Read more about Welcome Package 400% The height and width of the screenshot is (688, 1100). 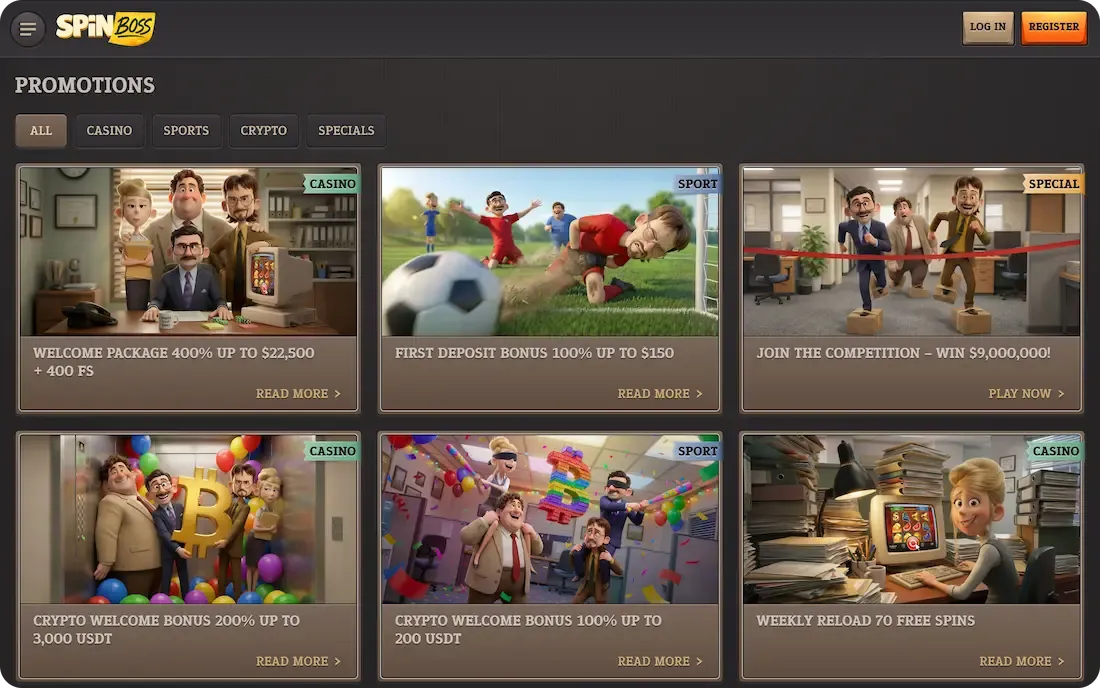tap(298, 394)
